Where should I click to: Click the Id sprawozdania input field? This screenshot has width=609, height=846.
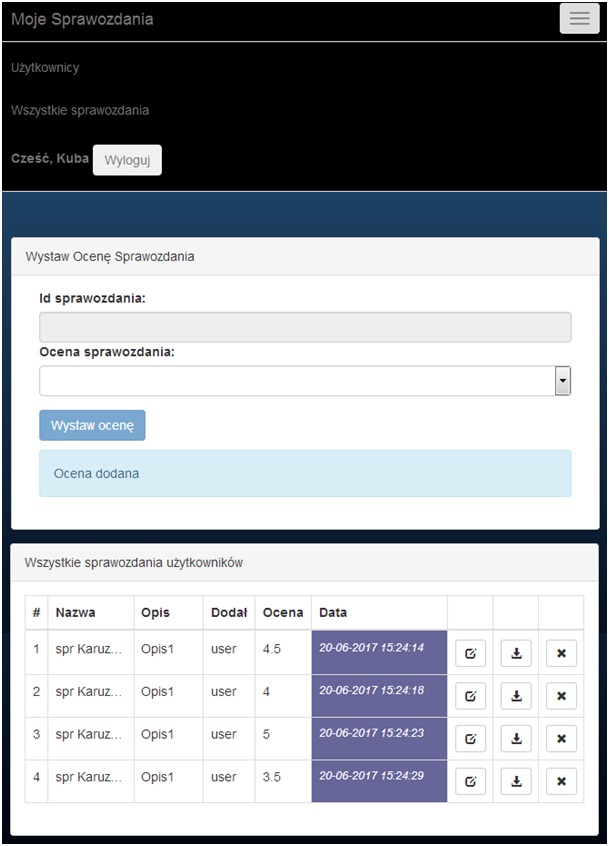305,327
